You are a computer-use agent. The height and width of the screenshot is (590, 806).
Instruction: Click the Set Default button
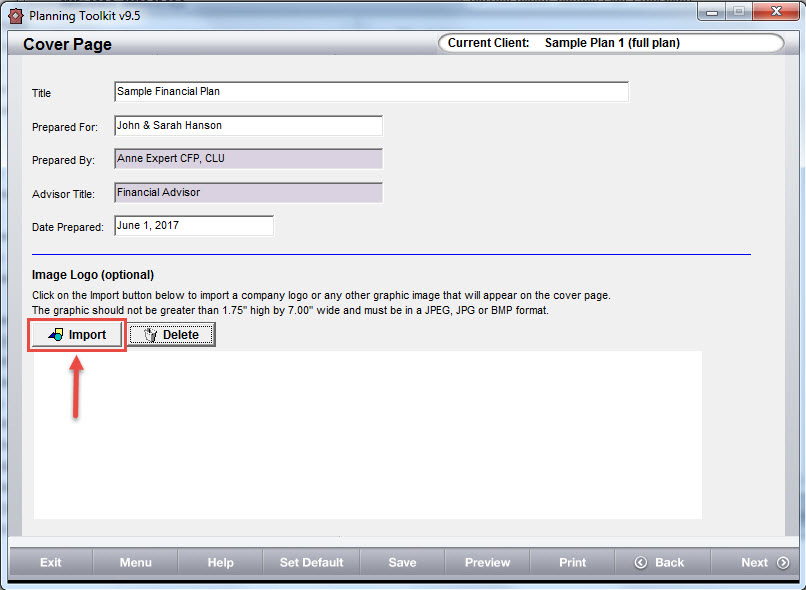coord(312,562)
